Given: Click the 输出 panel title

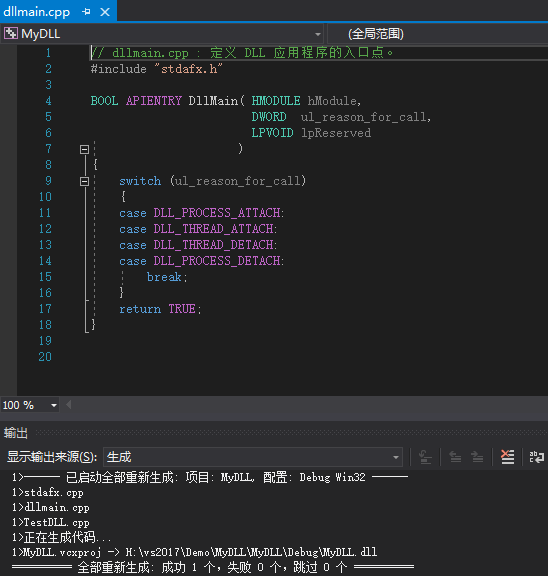Looking at the screenshot, I should (x=16, y=433).
